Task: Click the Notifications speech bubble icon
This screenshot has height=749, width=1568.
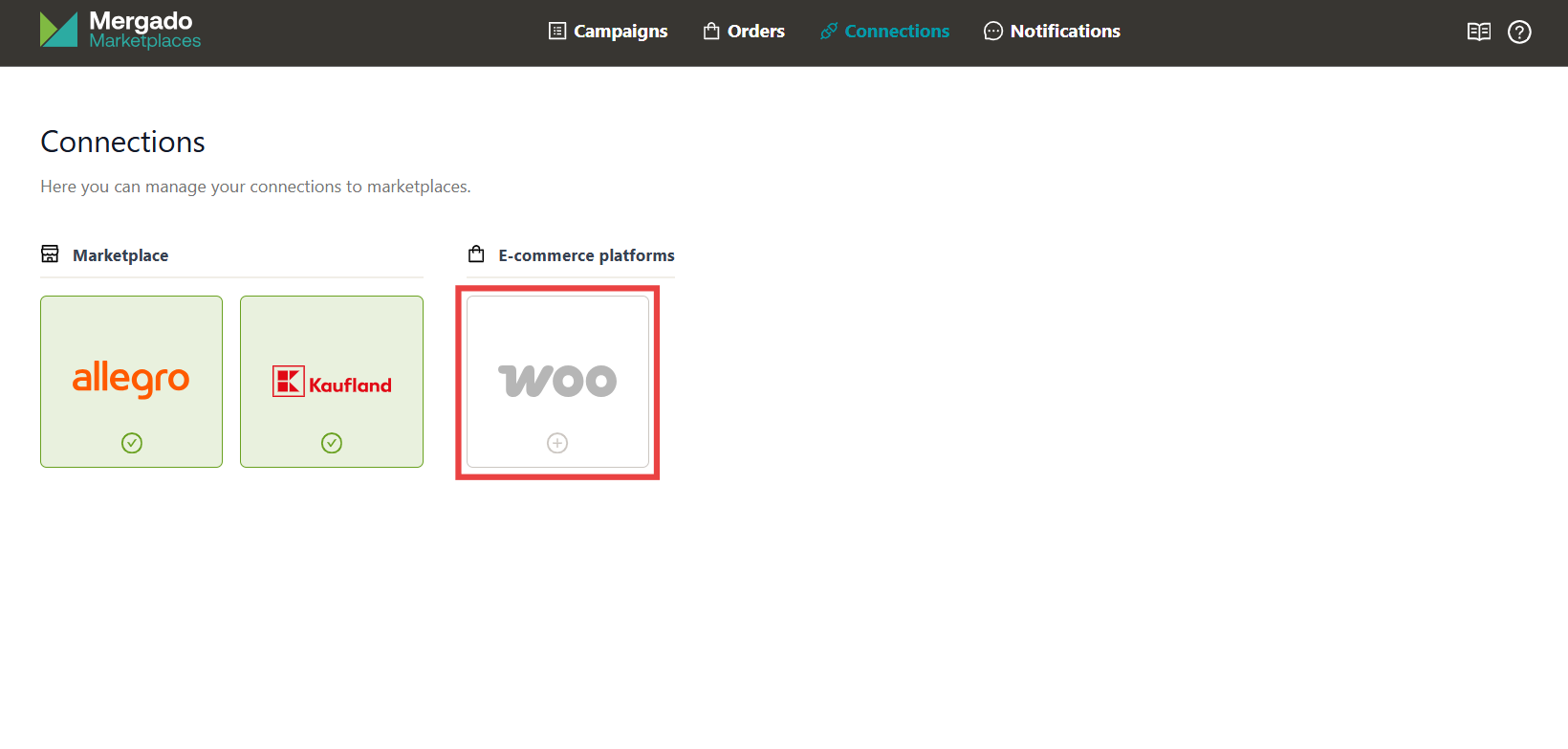Action: click(x=993, y=31)
